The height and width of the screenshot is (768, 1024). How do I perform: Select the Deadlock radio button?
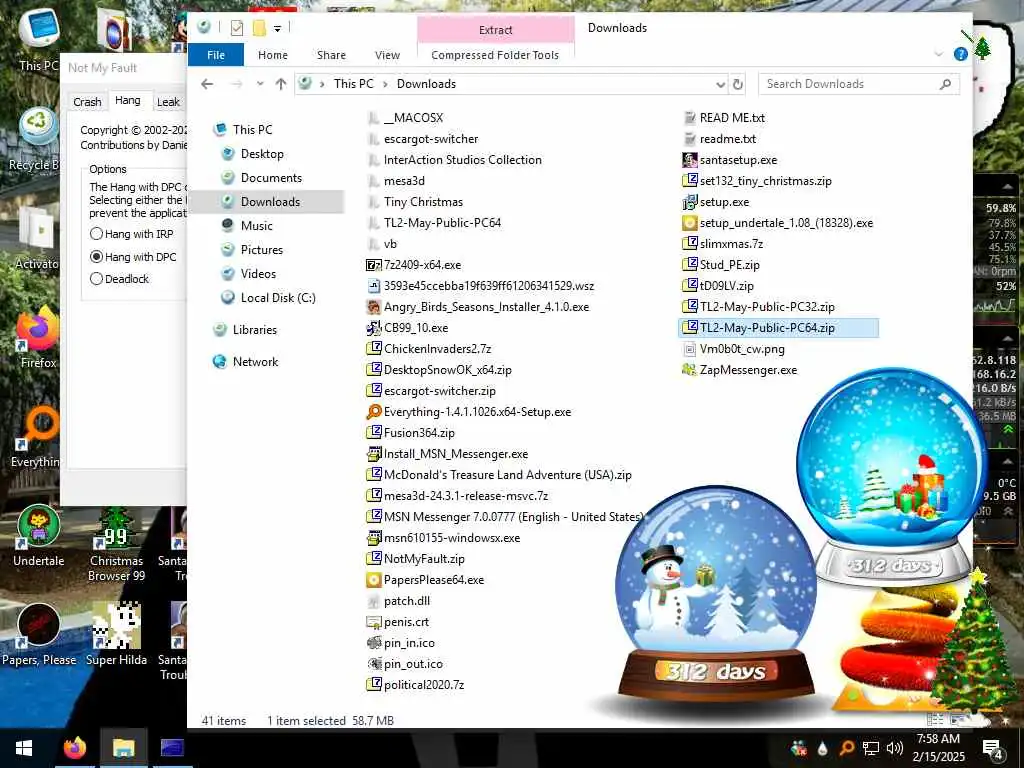tap(97, 279)
